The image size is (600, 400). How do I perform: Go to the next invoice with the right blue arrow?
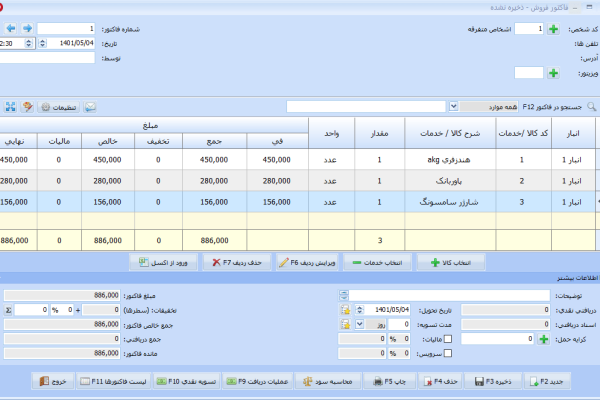[x=27, y=28]
